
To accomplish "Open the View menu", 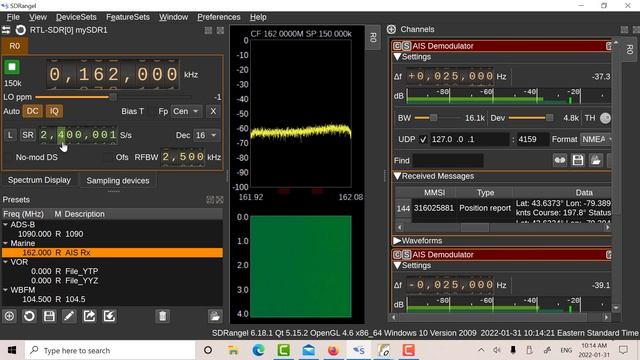I will (x=38, y=17).
